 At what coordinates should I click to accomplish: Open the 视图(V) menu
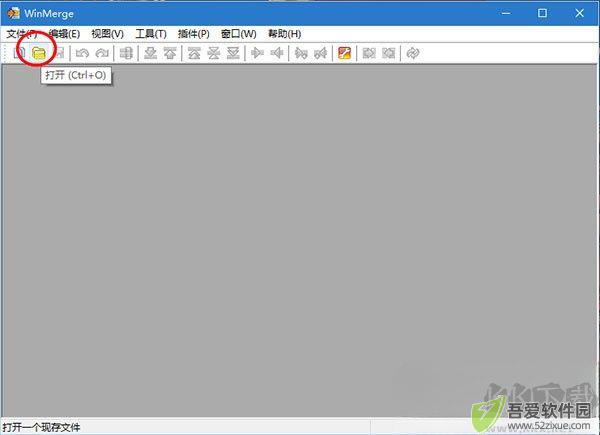point(108,34)
